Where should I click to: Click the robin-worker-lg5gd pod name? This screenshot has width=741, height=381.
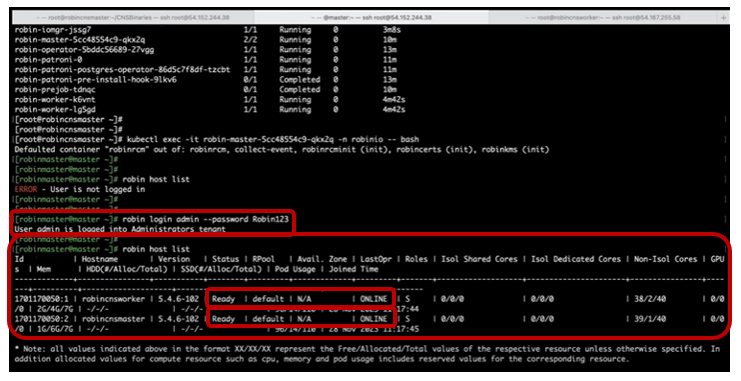coord(55,109)
